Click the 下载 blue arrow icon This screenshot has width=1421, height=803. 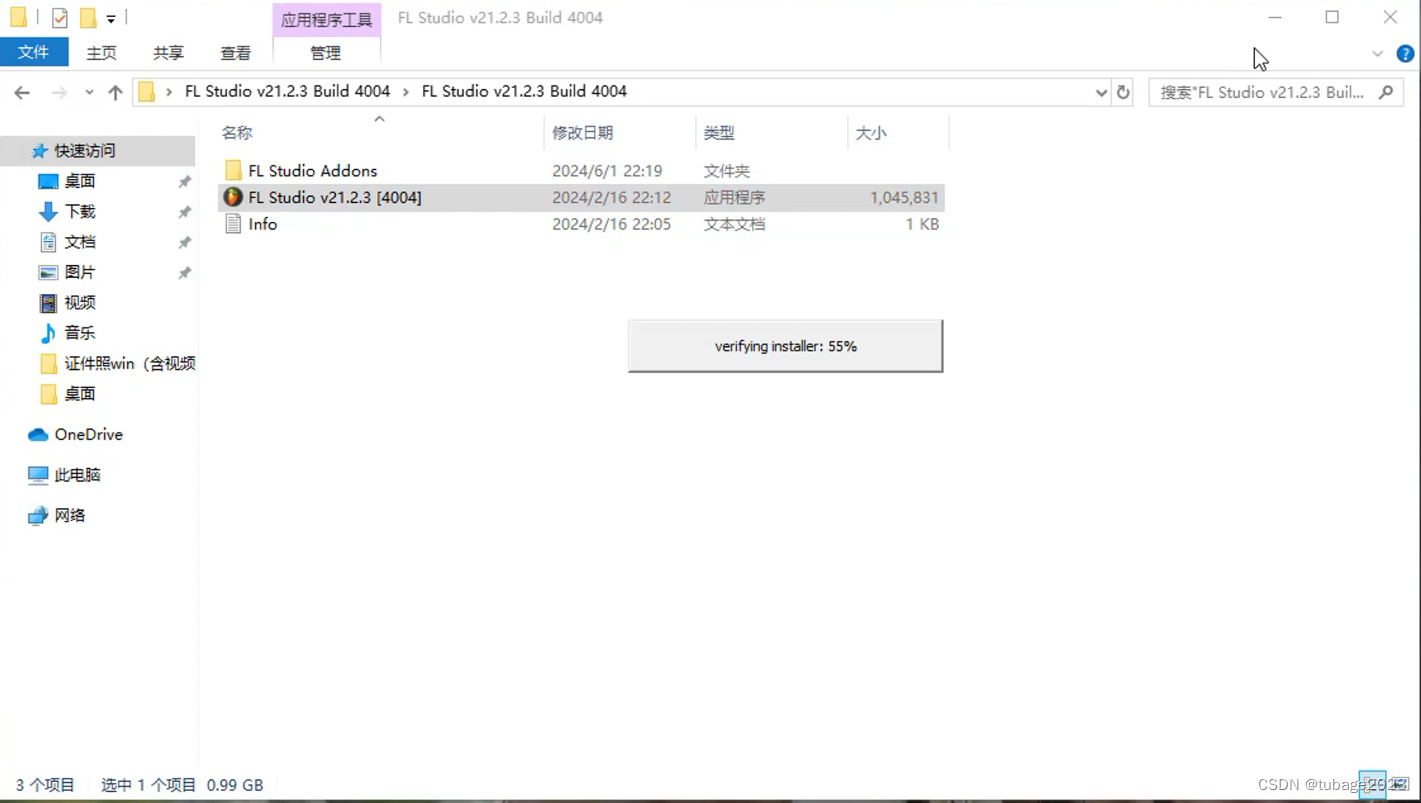(48, 211)
